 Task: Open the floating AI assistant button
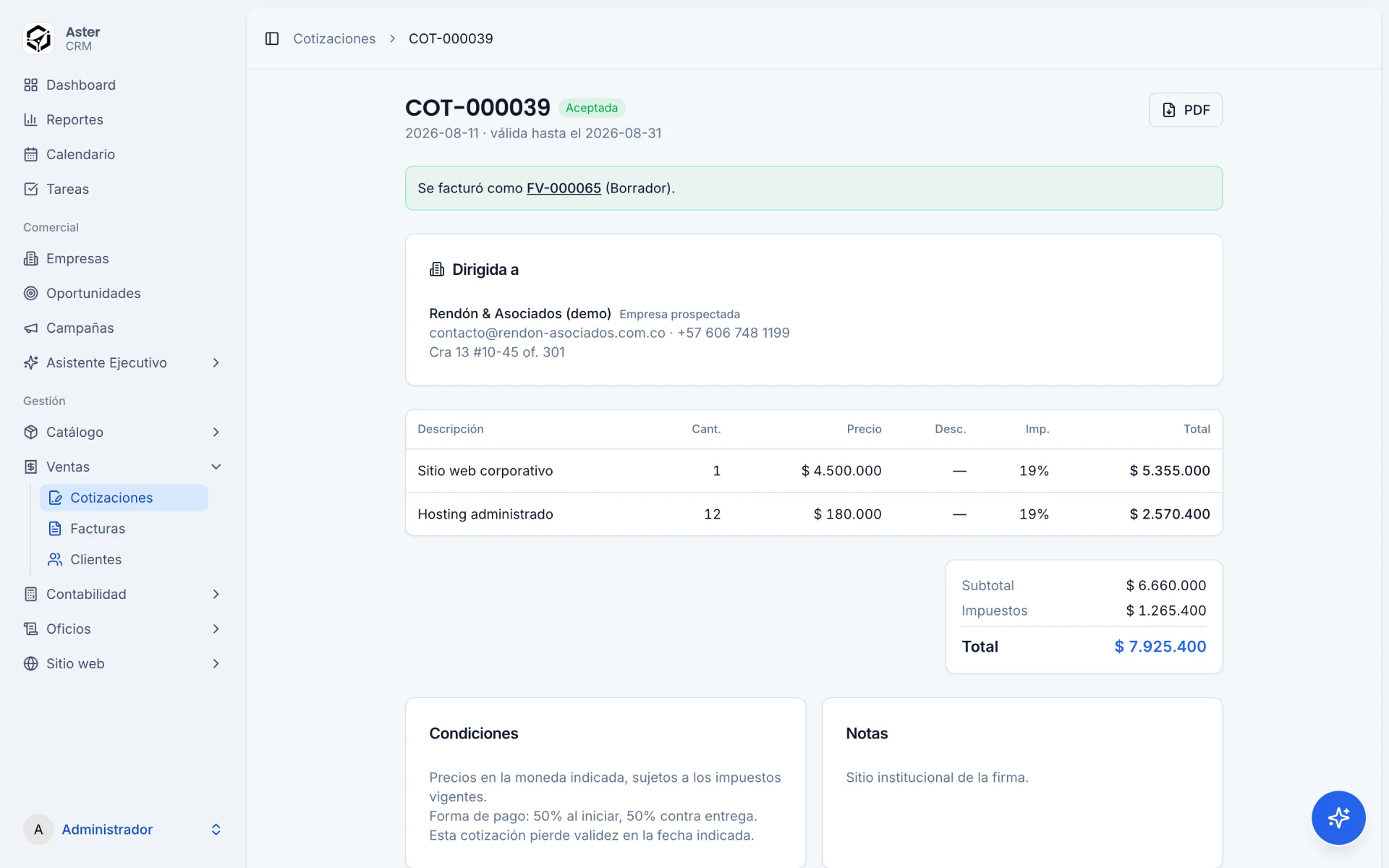tap(1338, 817)
